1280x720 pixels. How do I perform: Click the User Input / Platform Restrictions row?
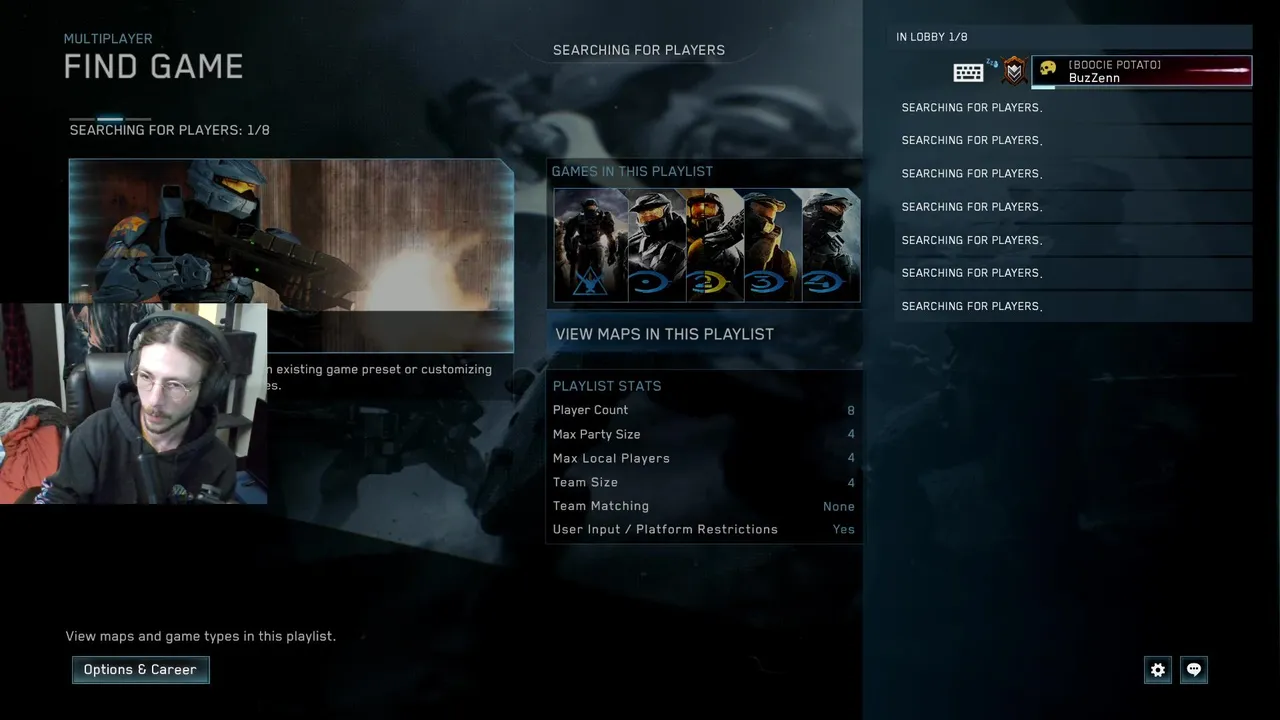(x=704, y=529)
